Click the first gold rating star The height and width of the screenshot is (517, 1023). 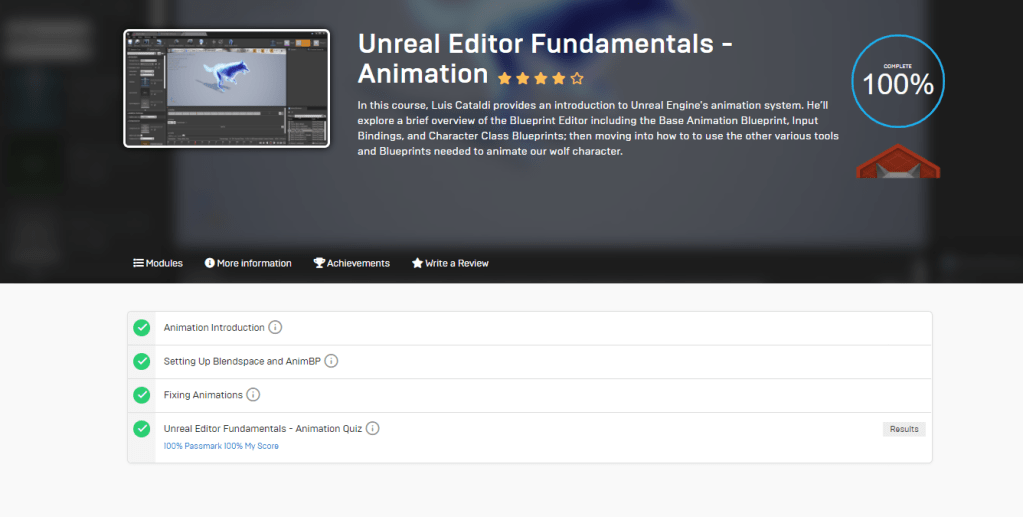[x=504, y=78]
